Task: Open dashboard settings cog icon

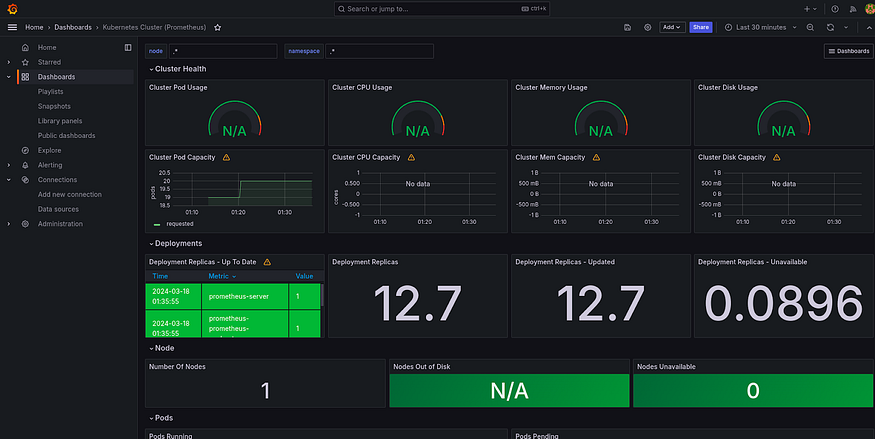Action: tap(647, 27)
